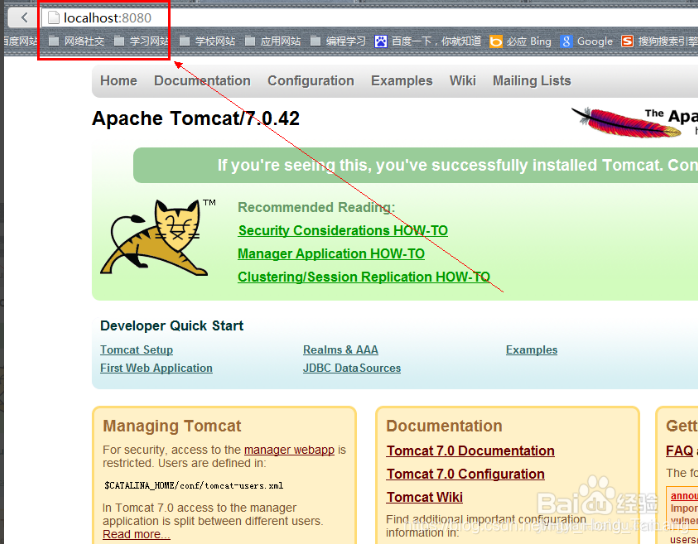This screenshot has width=698, height=544.
Task: Click the Managing Tomcat heading
Action: [x=172, y=426]
